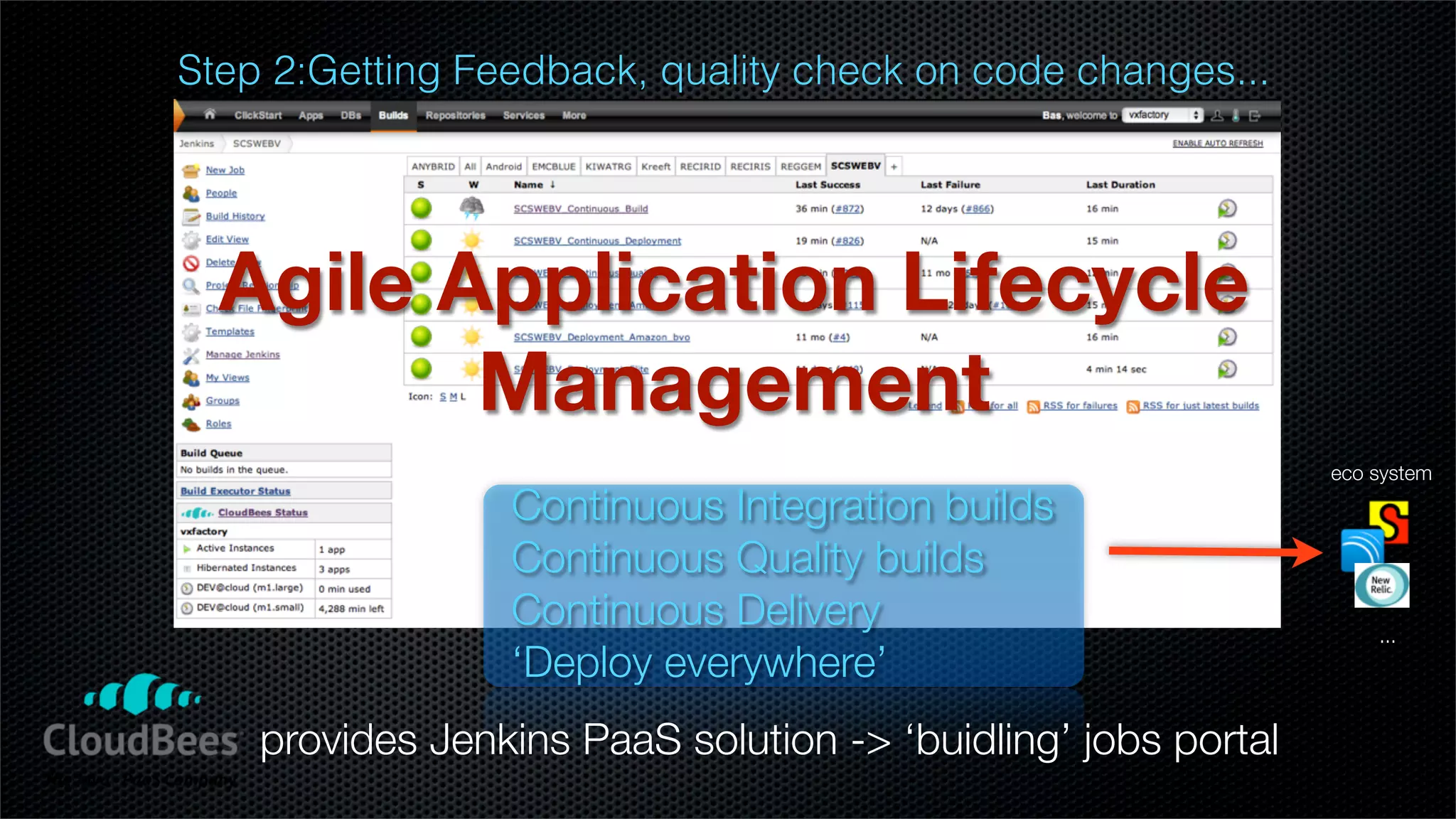The width and height of the screenshot is (1456, 819).
Task: Expand the More menu in navigation bar
Action: pos(574,115)
